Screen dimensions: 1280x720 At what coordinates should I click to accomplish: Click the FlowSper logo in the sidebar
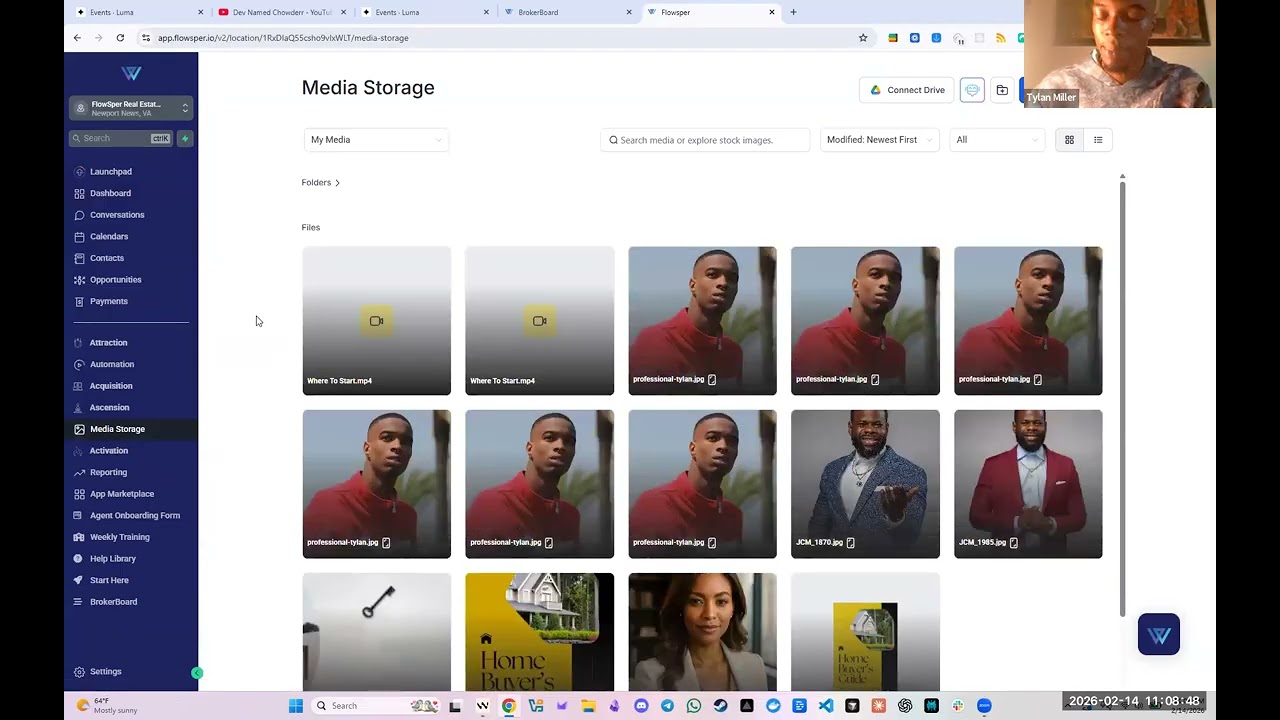click(x=131, y=73)
